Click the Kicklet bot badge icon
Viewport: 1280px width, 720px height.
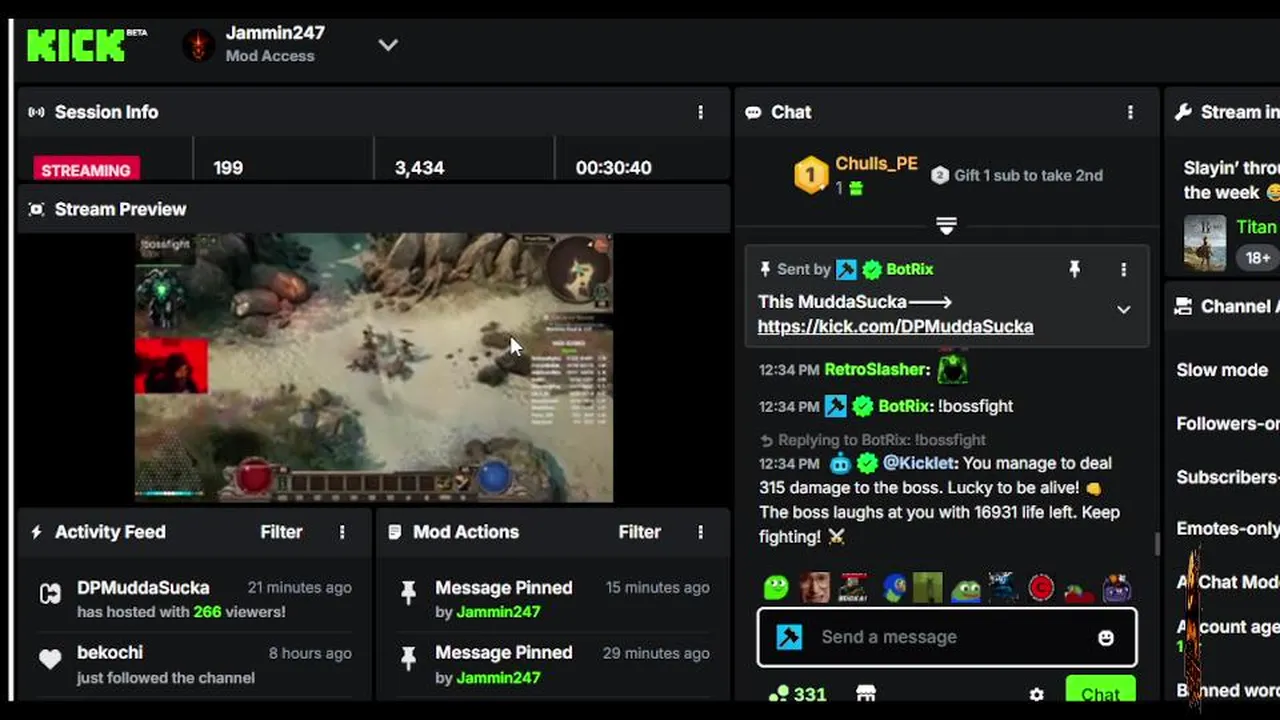[x=839, y=463]
